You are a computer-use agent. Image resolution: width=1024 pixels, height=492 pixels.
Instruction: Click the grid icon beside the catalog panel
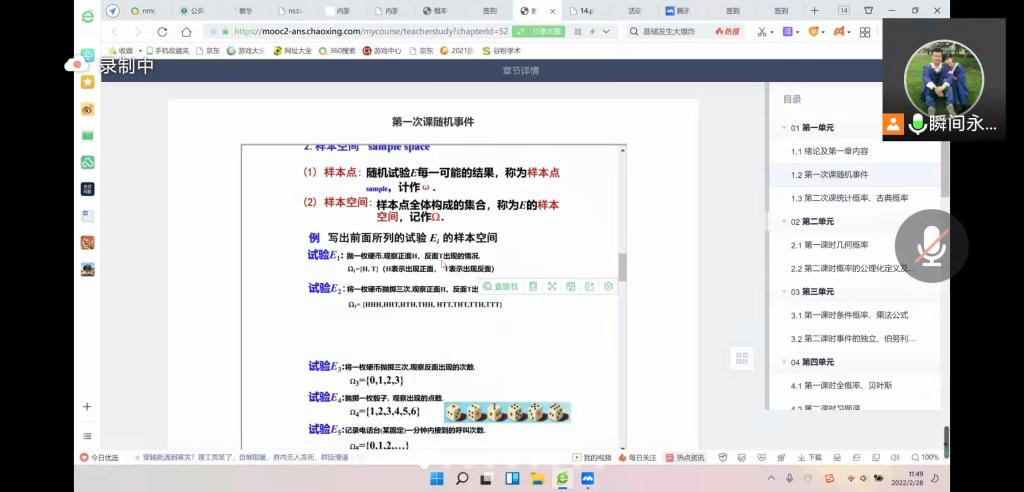click(x=741, y=359)
